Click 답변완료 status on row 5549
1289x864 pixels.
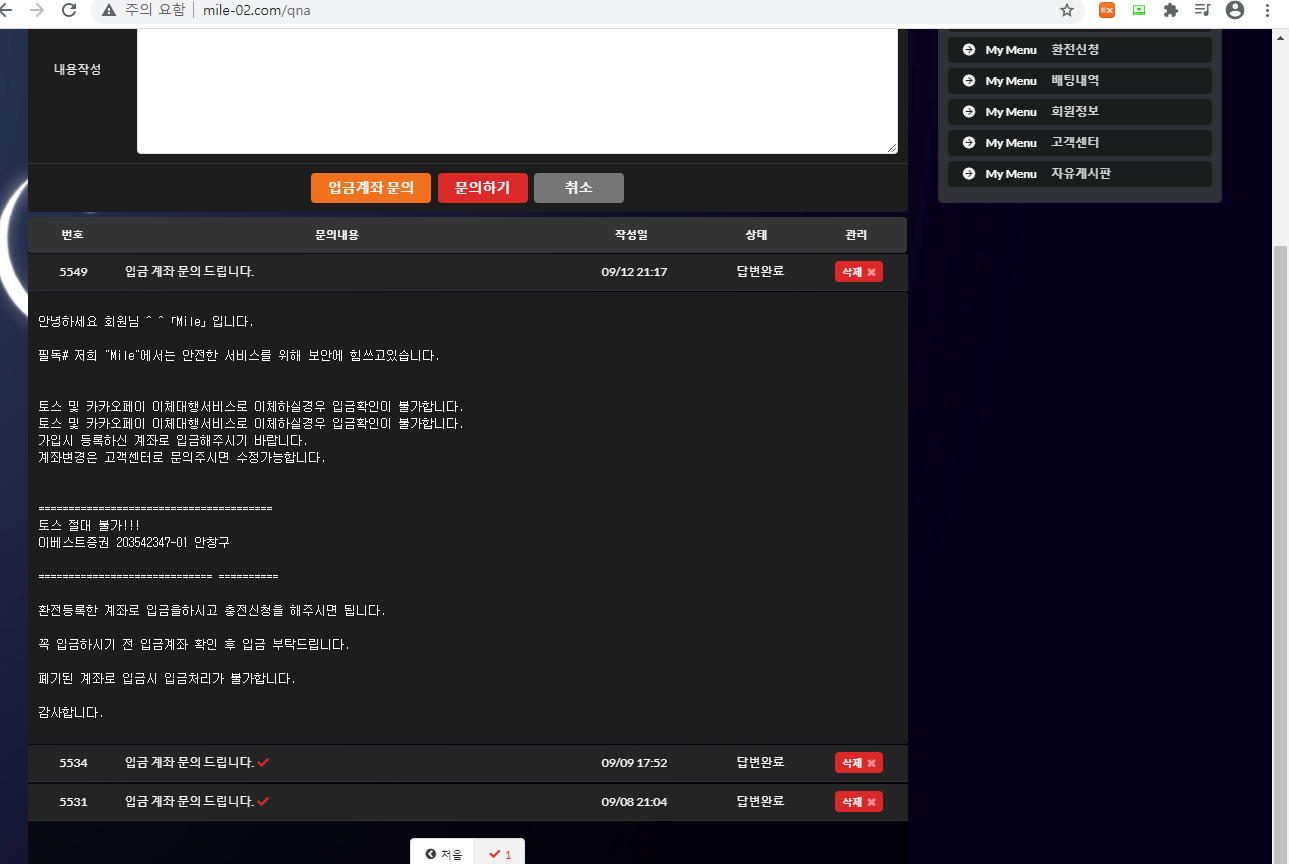coord(760,272)
